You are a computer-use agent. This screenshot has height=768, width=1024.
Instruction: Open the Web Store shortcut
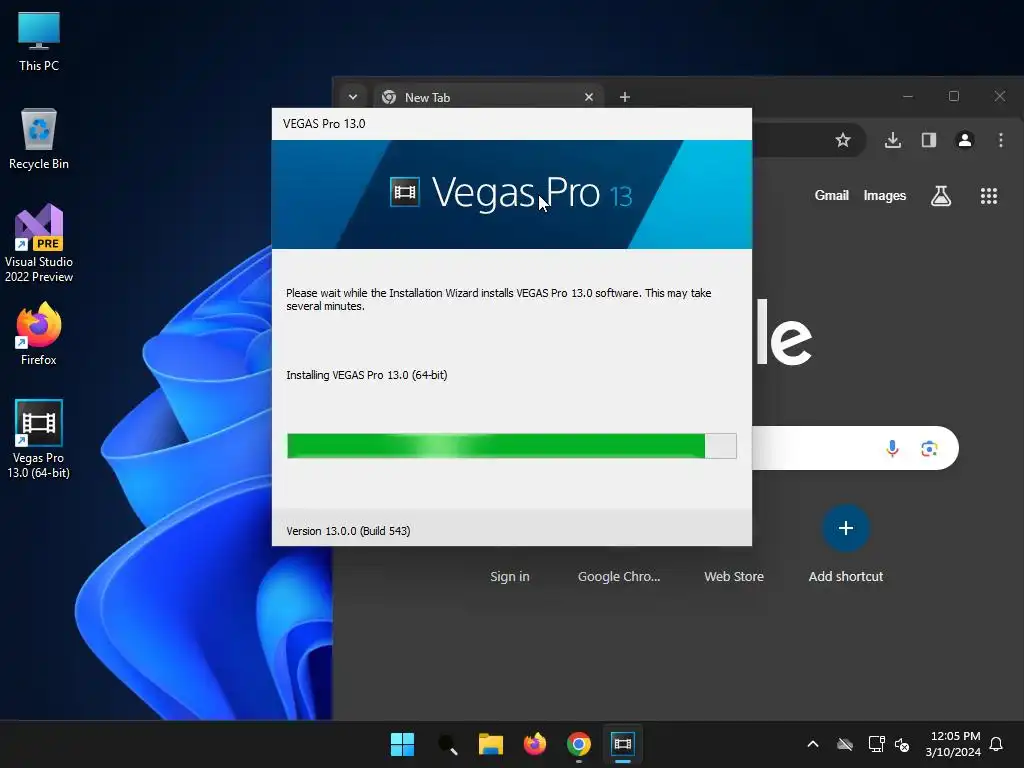733,577
